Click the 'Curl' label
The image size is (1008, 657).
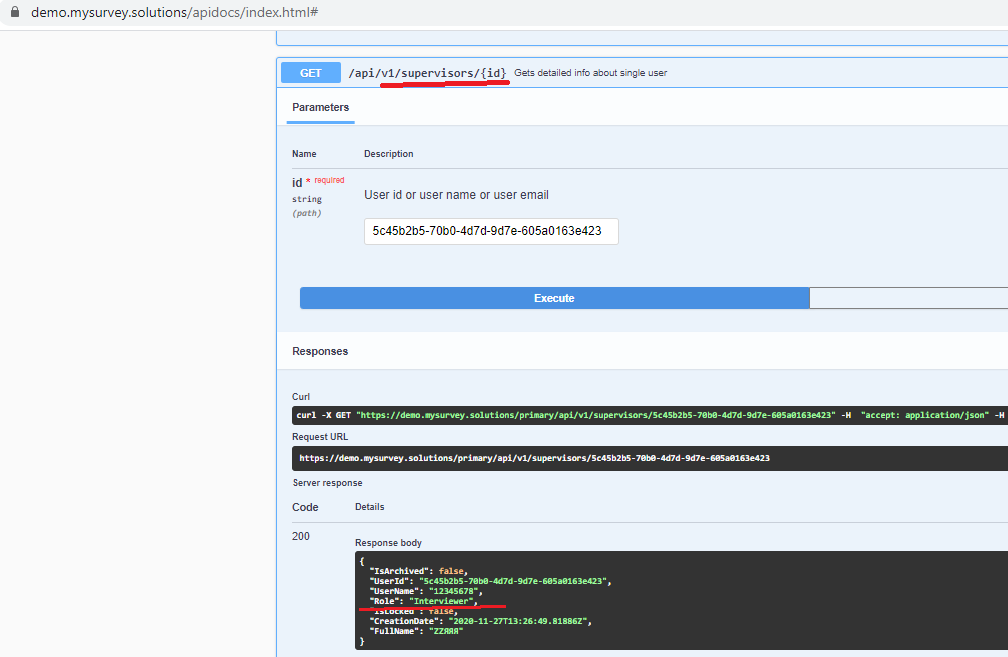(301, 397)
